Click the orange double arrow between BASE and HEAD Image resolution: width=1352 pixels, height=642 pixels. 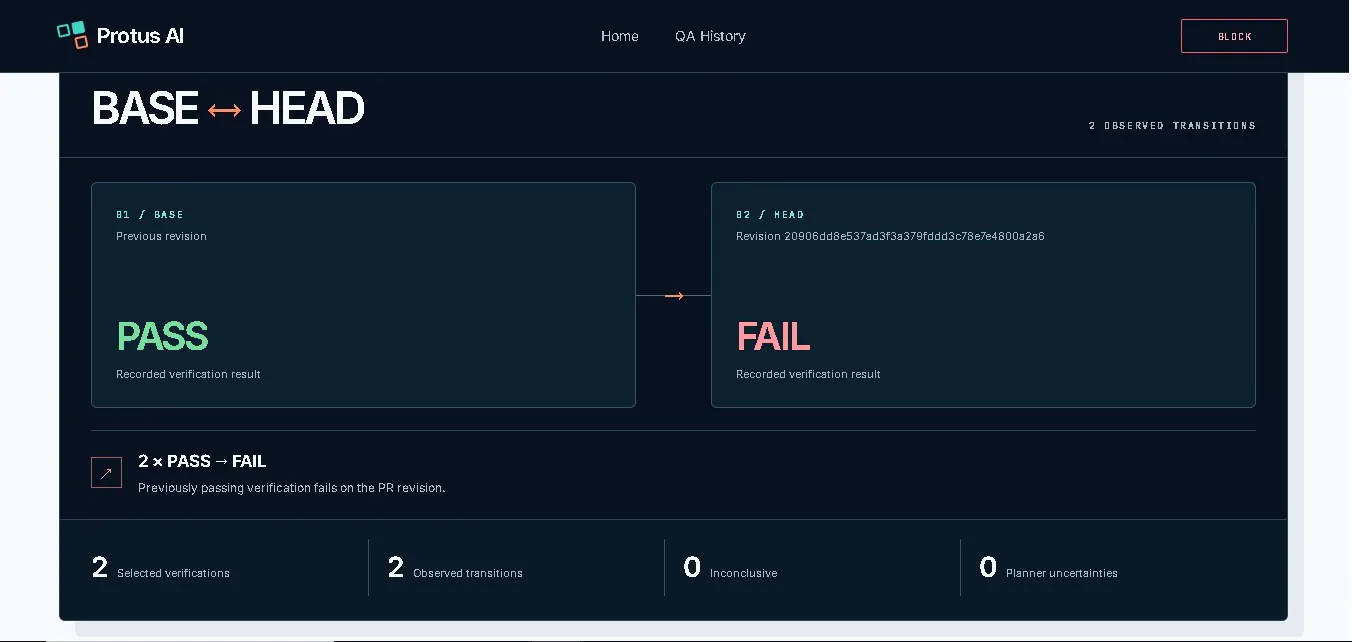click(x=224, y=110)
